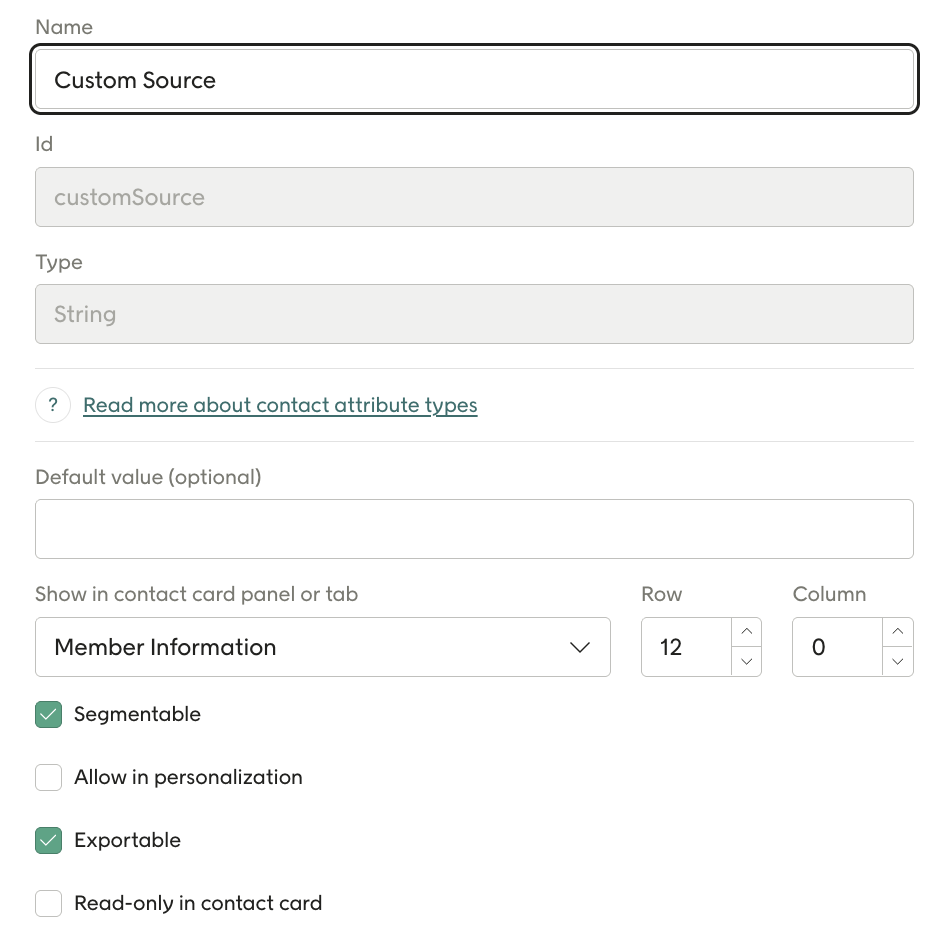This screenshot has height=940, width=944.
Task: Click the down arrow to decrease Row
Action: pyautogui.click(x=747, y=662)
